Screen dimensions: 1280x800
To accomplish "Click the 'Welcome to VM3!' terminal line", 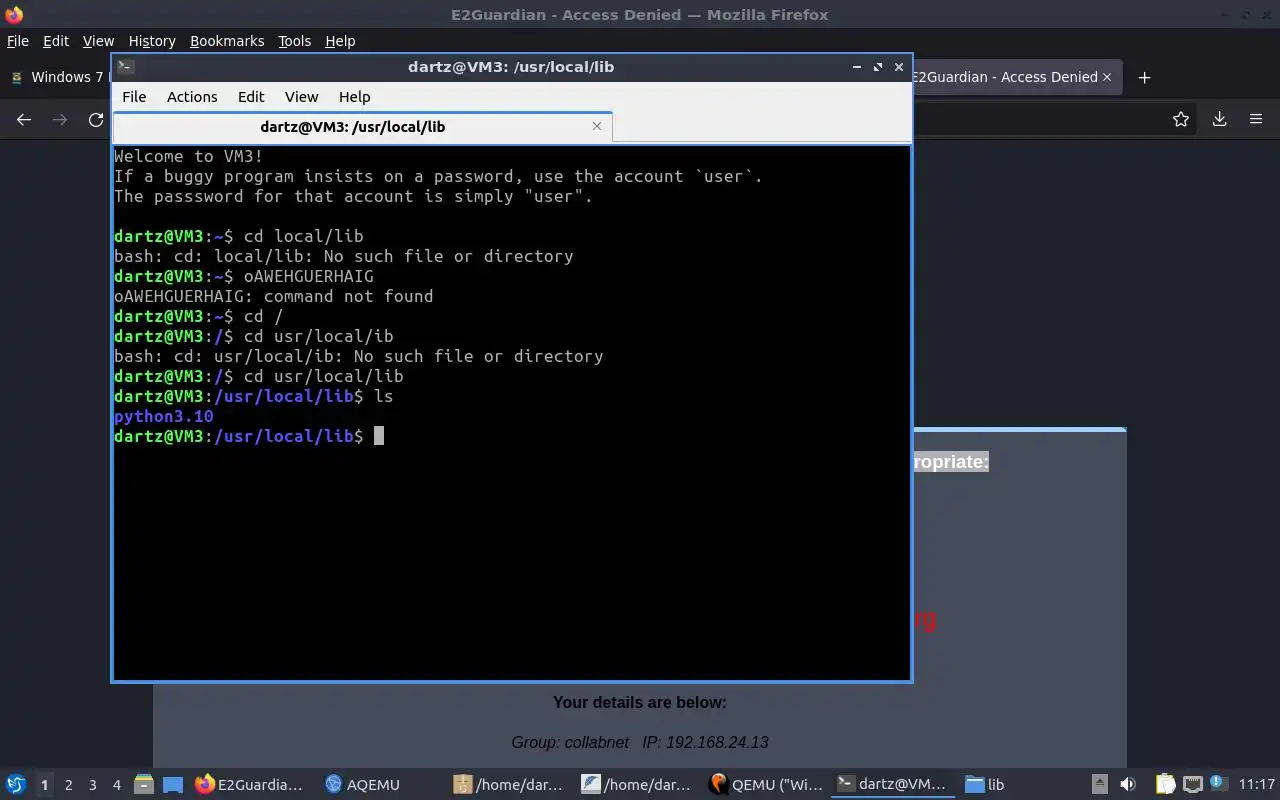I will coord(189,156).
